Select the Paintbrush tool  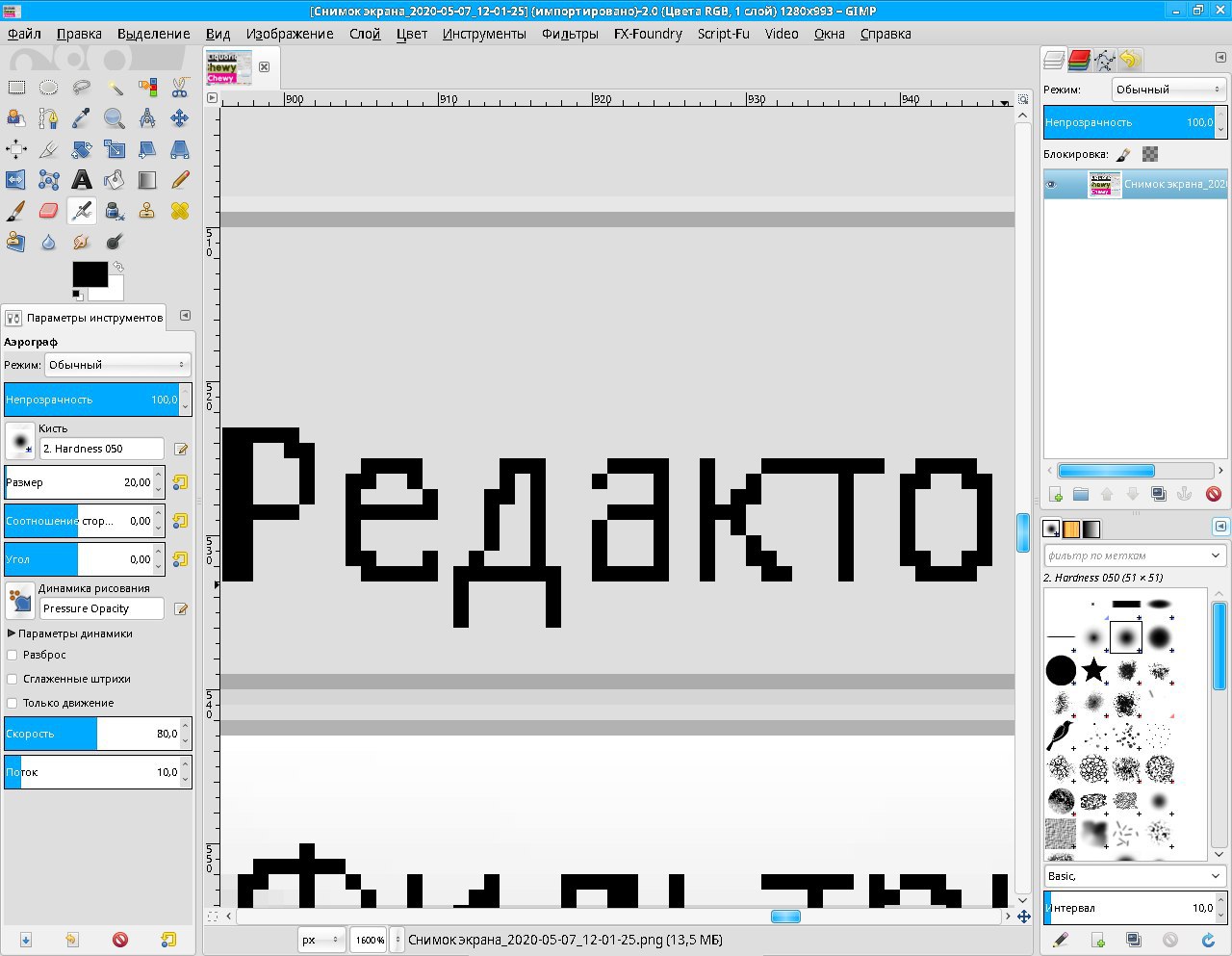click(x=16, y=211)
